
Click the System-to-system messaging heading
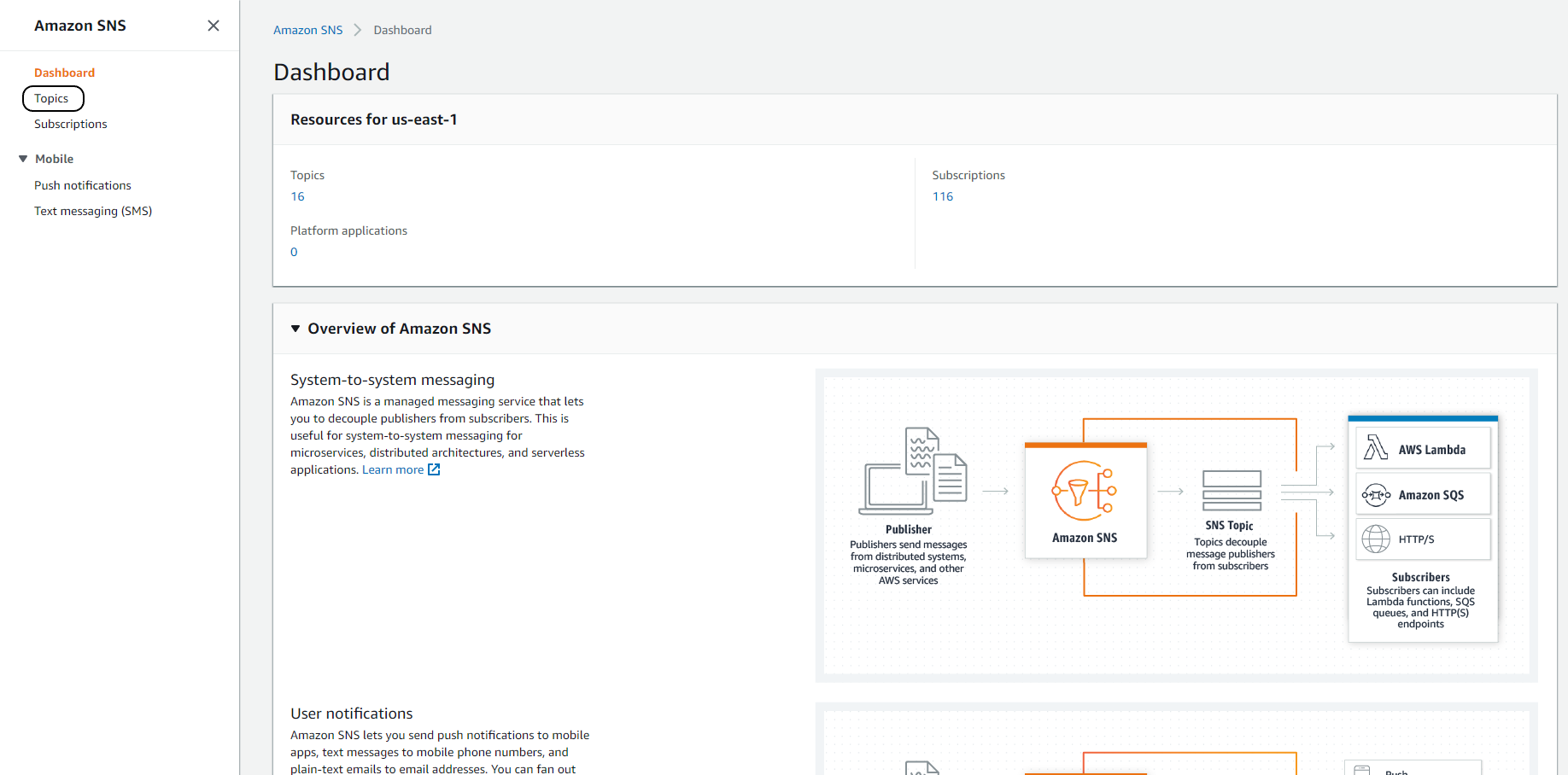392,380
